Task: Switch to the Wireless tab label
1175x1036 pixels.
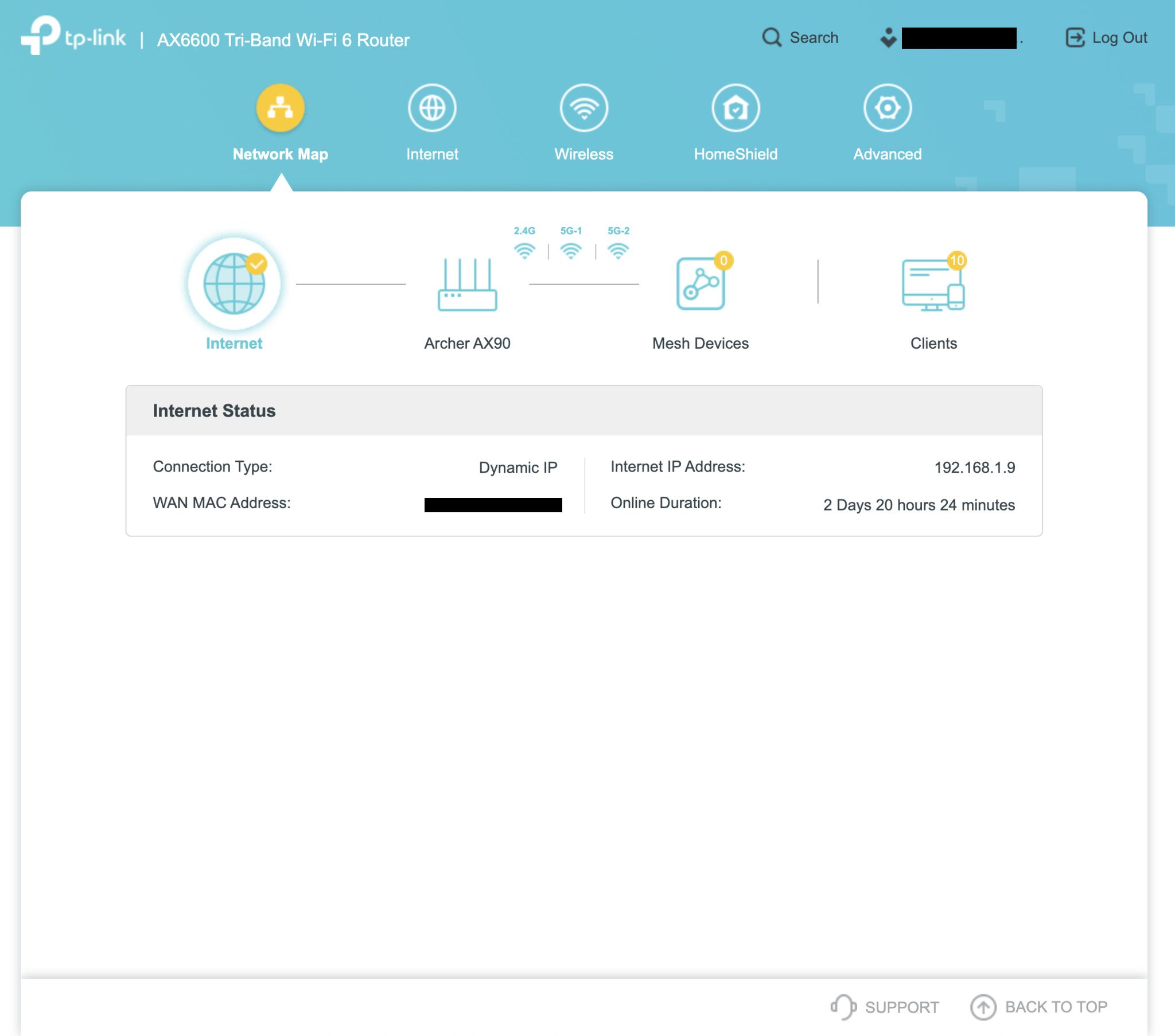Action: pos(583,154)
